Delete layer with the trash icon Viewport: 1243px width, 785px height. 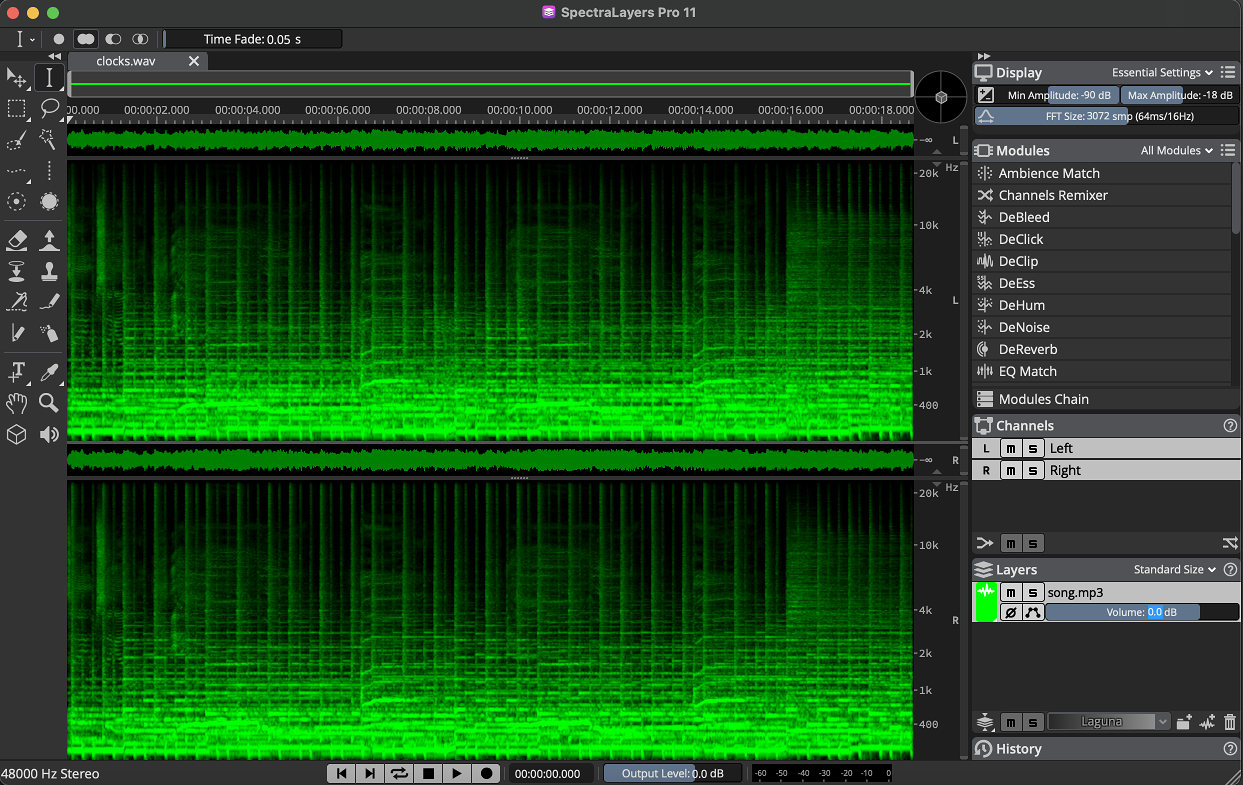pyautogui.click(x=1230, y=722)
